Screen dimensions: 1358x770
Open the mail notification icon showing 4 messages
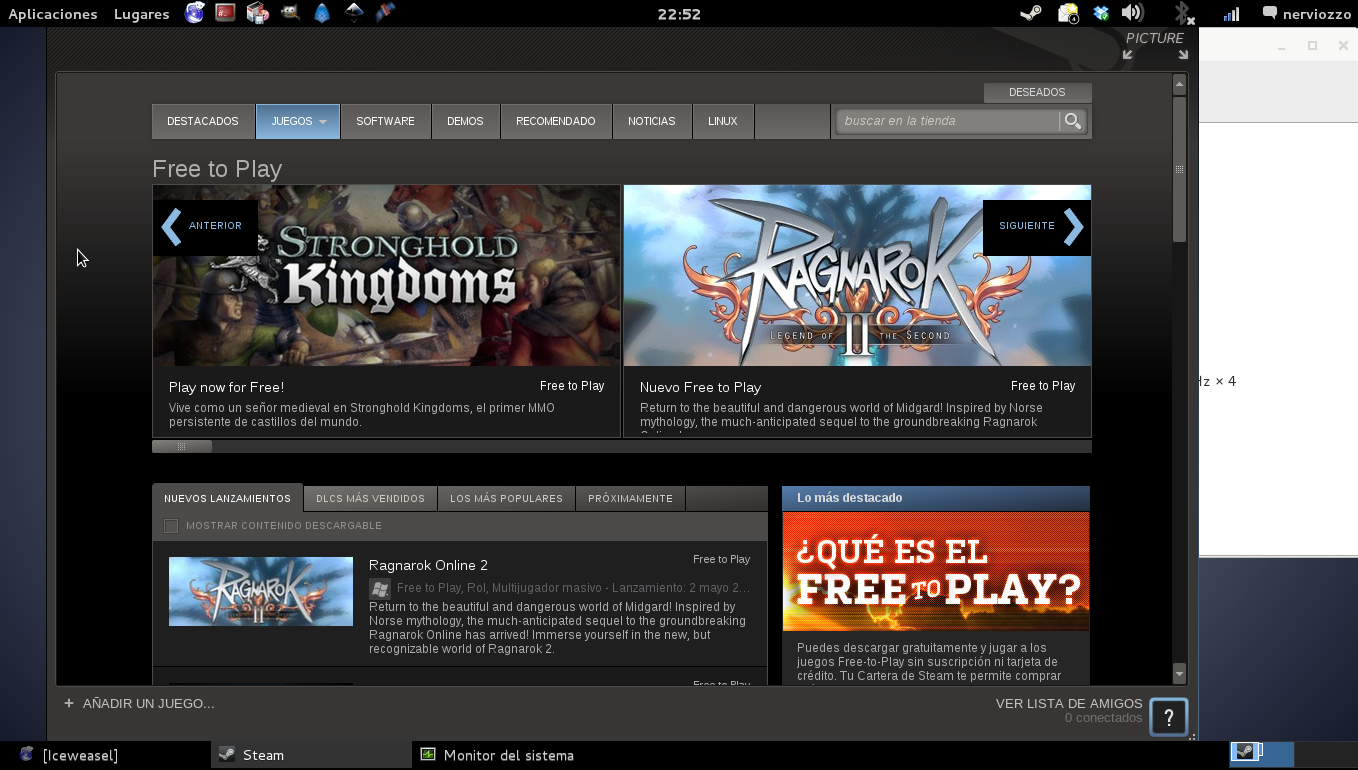click(1068, 13)
